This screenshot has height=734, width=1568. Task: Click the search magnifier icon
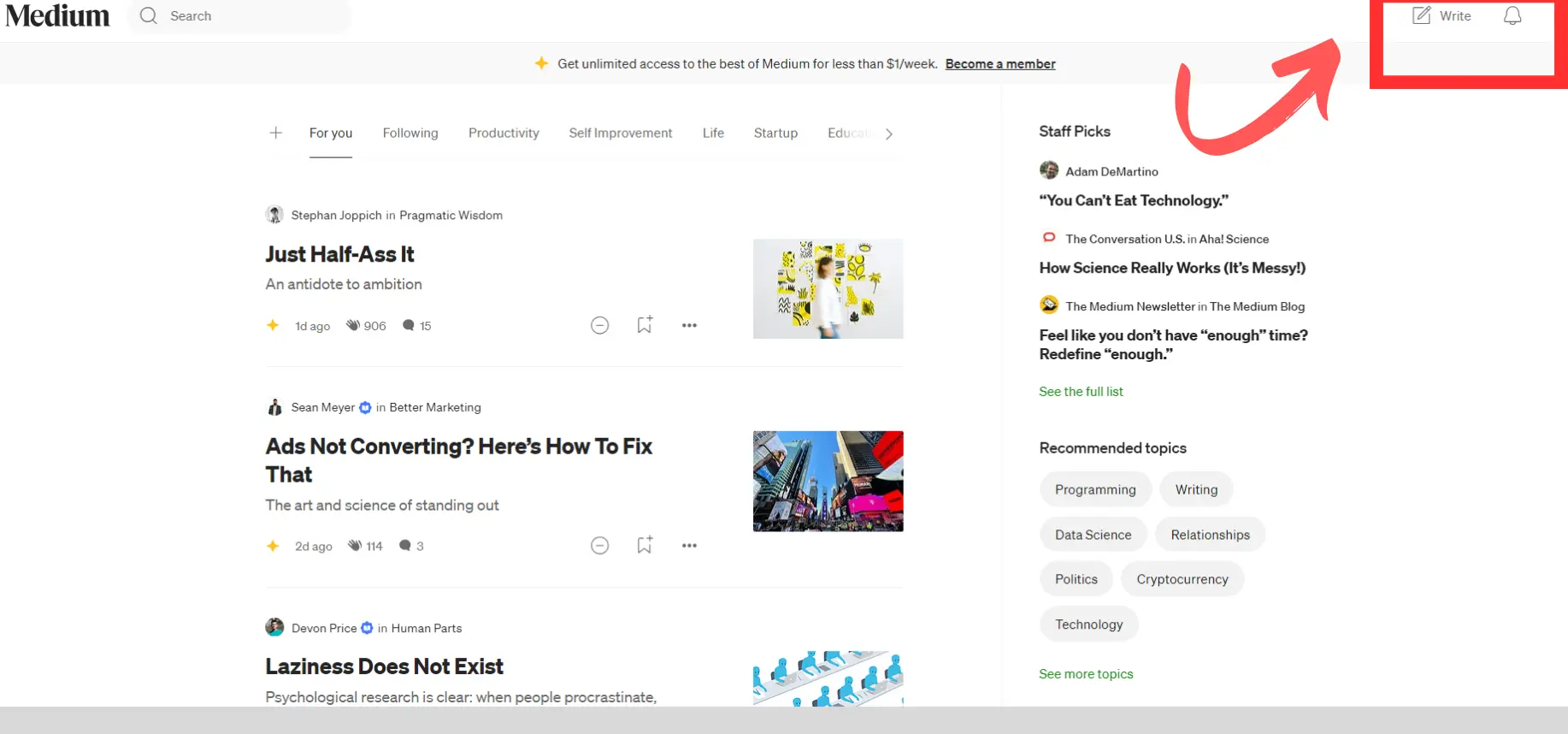click(149, 15)
